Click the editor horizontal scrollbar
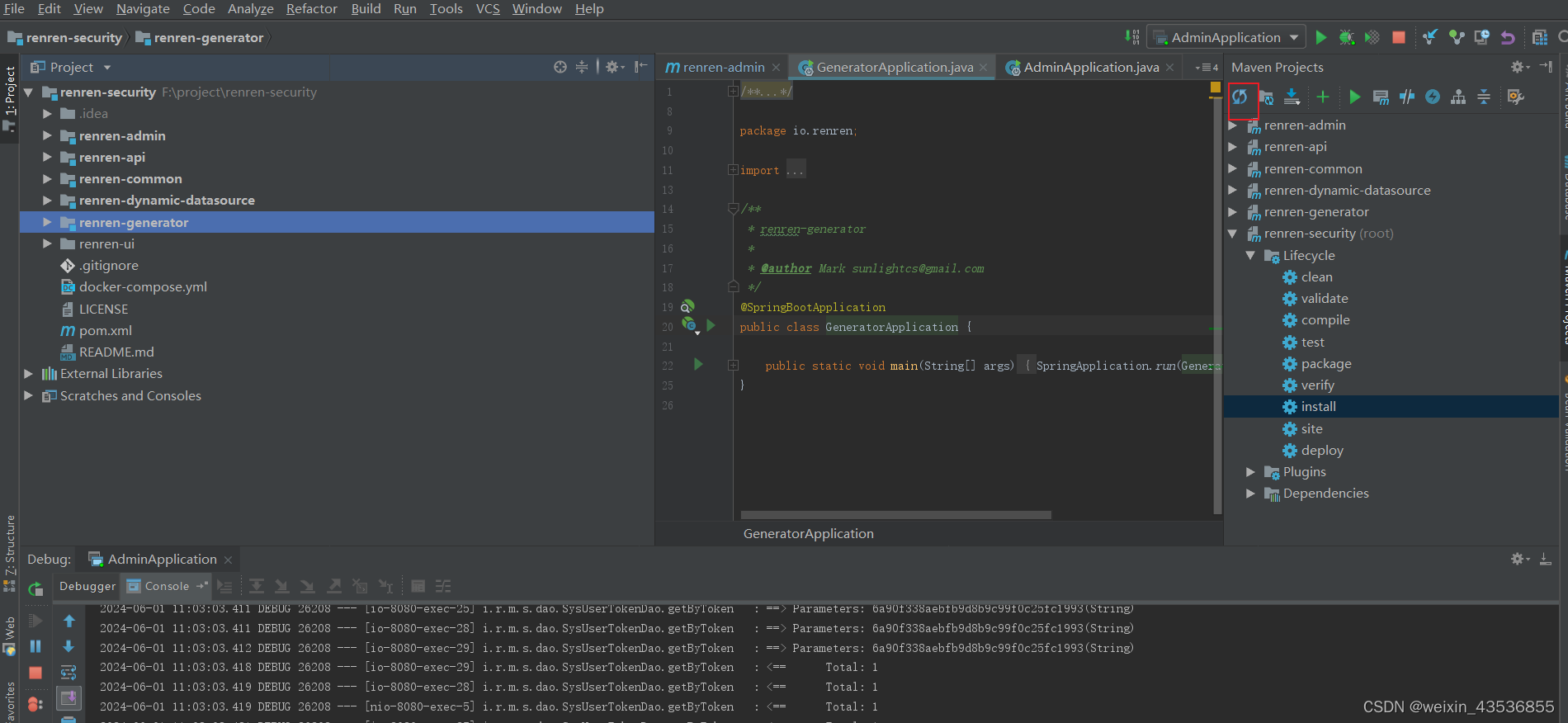The image size is (1568, 723). pyautogui.click(x=895, y=515)
